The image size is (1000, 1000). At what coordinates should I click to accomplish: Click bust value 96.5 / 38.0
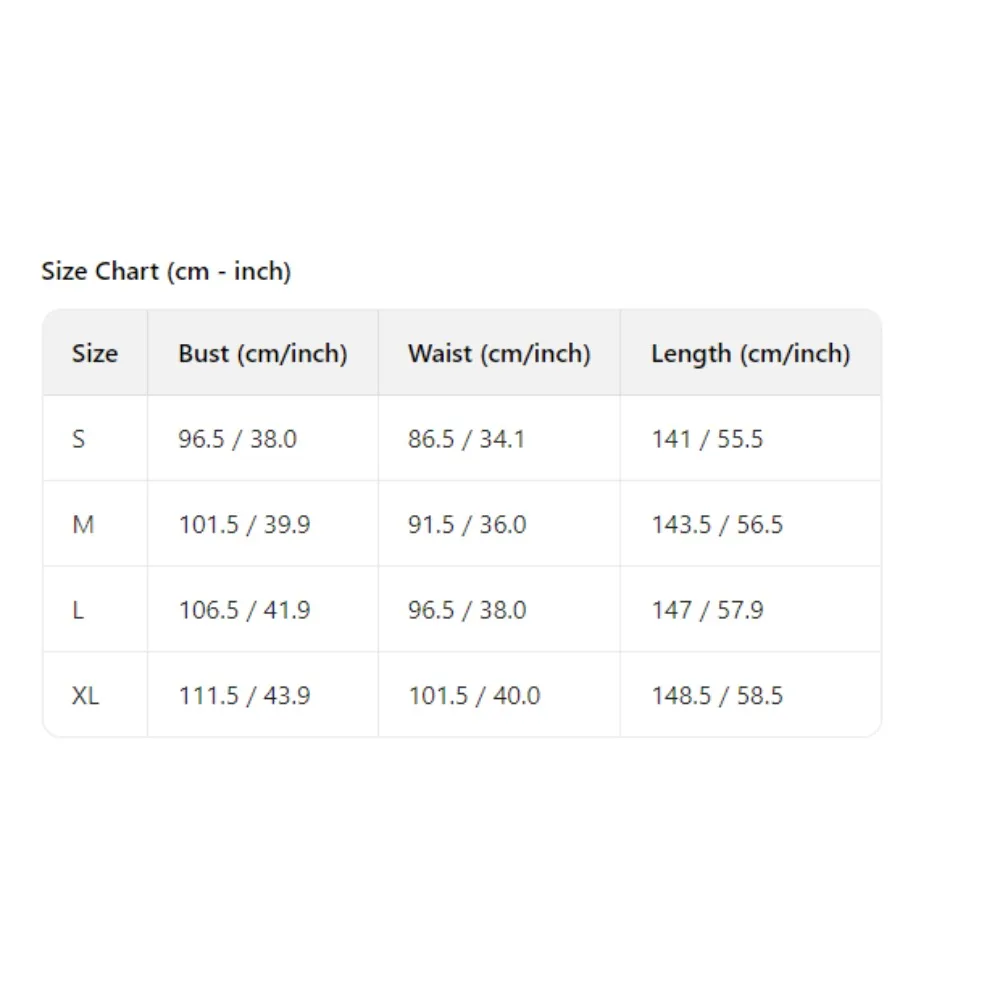237,439
